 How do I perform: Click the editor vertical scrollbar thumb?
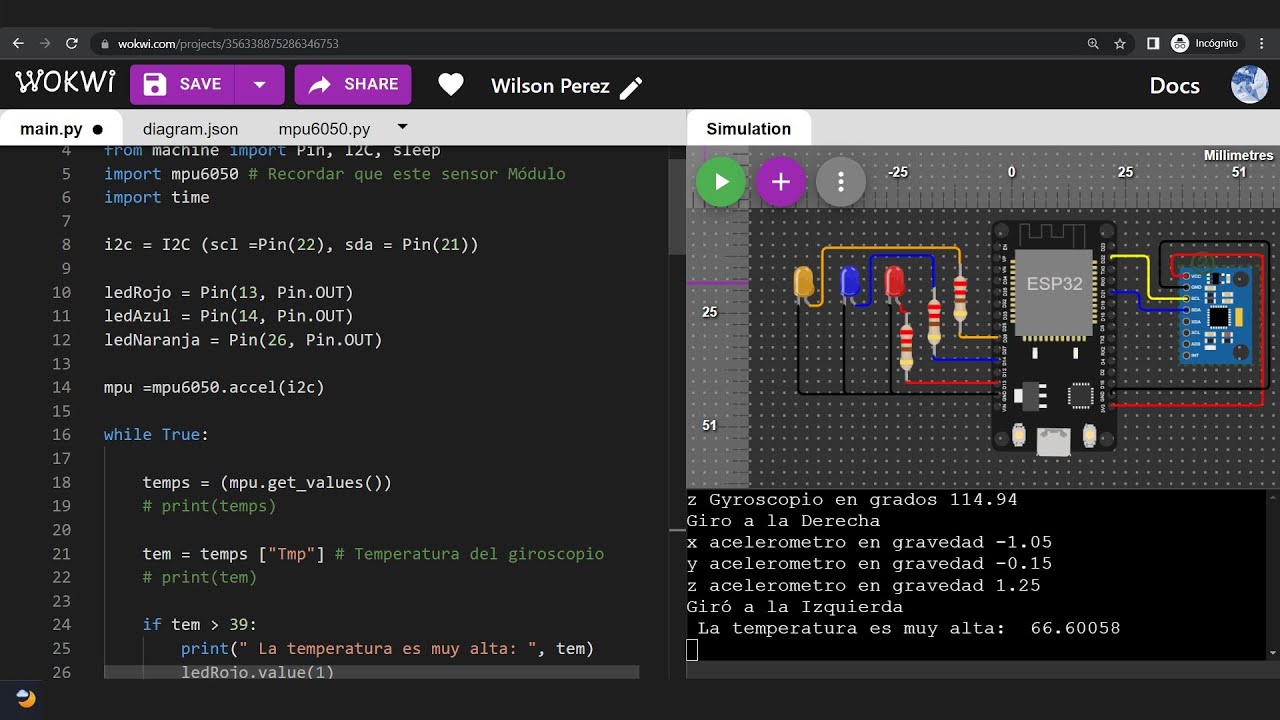[677, 208]
